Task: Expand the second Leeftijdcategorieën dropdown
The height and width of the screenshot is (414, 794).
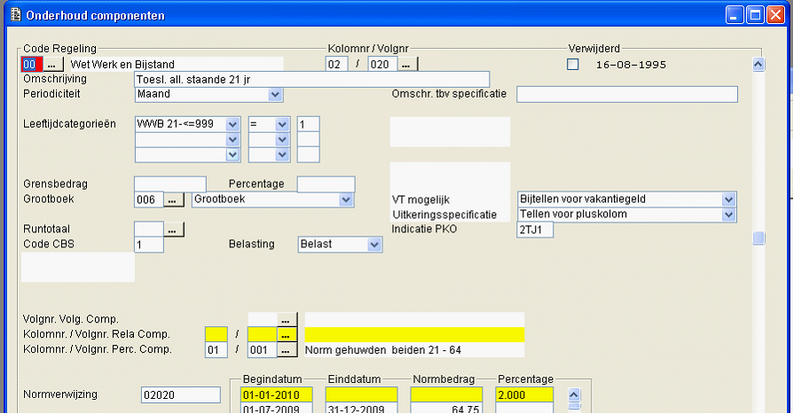Action: click(x=232, y=139)
